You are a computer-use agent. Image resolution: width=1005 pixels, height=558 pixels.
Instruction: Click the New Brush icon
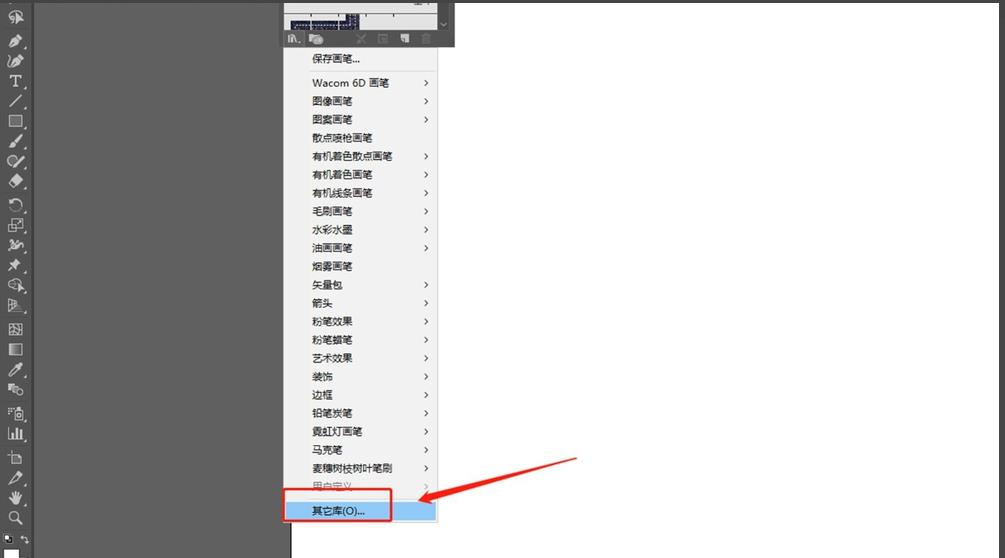404,39
